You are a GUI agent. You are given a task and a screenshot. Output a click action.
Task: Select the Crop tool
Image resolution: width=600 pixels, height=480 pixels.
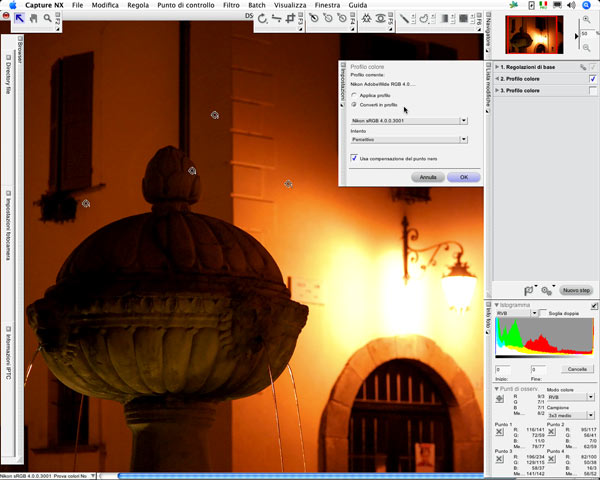(290, 18)
